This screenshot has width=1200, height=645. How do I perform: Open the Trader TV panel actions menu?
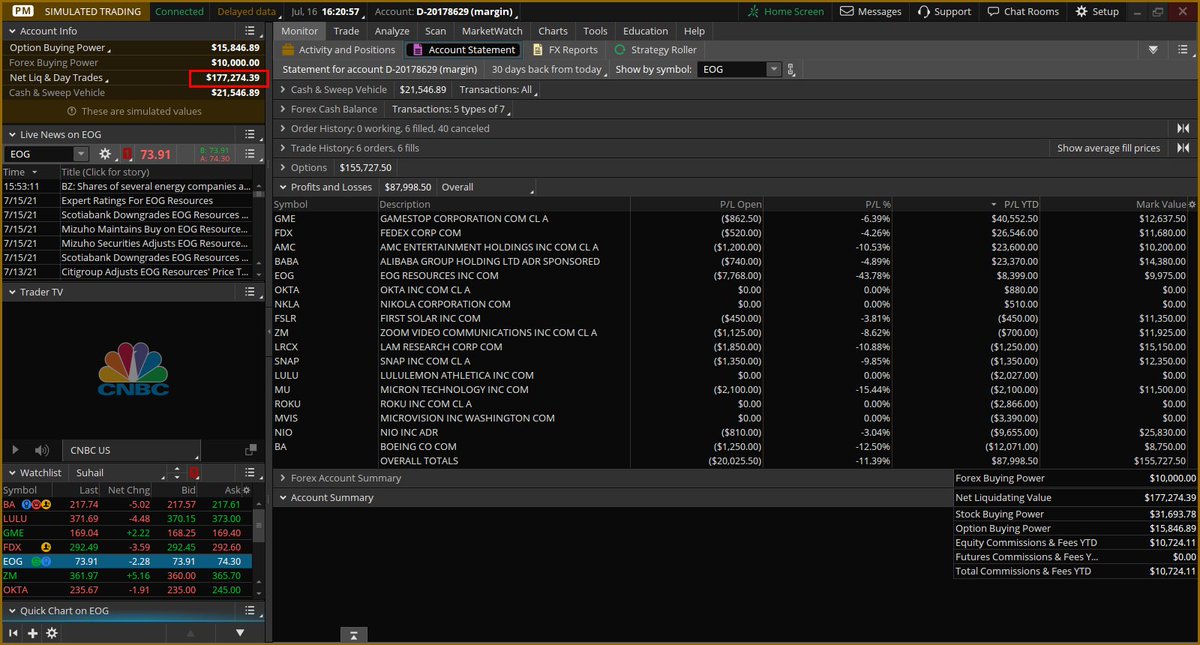[250, 292]
